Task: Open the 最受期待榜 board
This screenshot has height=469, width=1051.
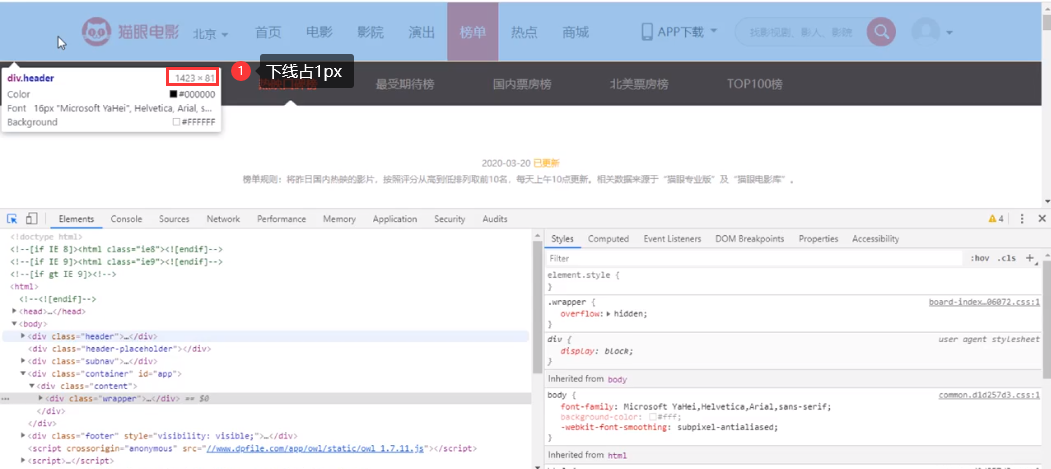Action: click(x=405, y=84)
